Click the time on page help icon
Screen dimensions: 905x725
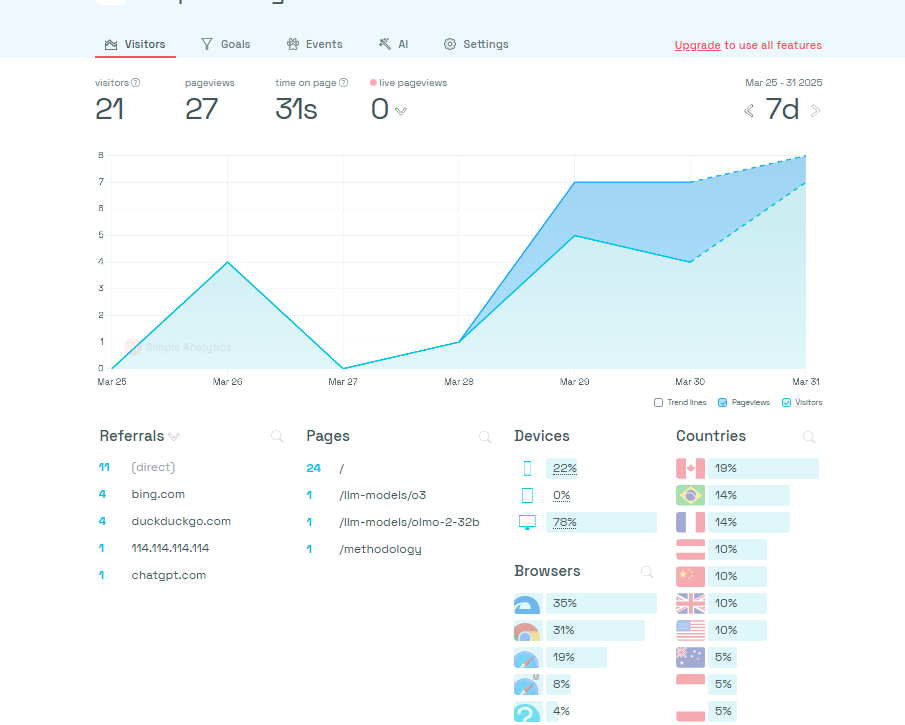pos(343,83)
